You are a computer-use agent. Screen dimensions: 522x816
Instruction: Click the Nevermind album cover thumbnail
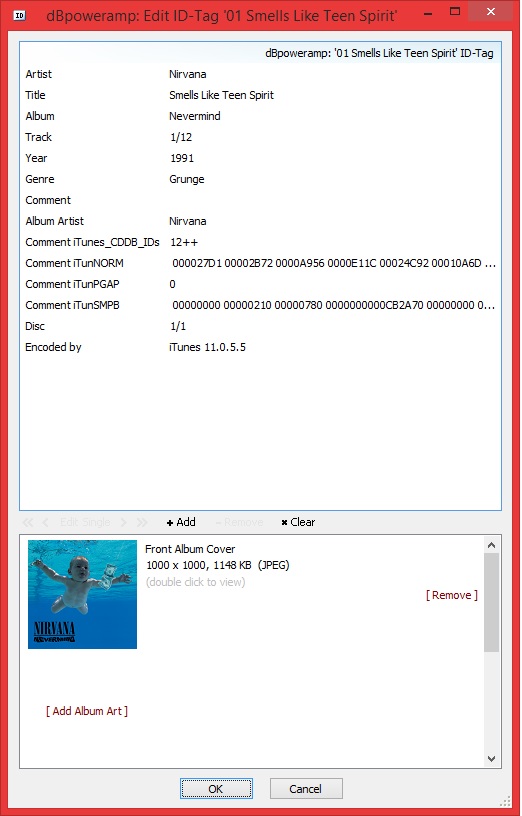tap(82, 594)
